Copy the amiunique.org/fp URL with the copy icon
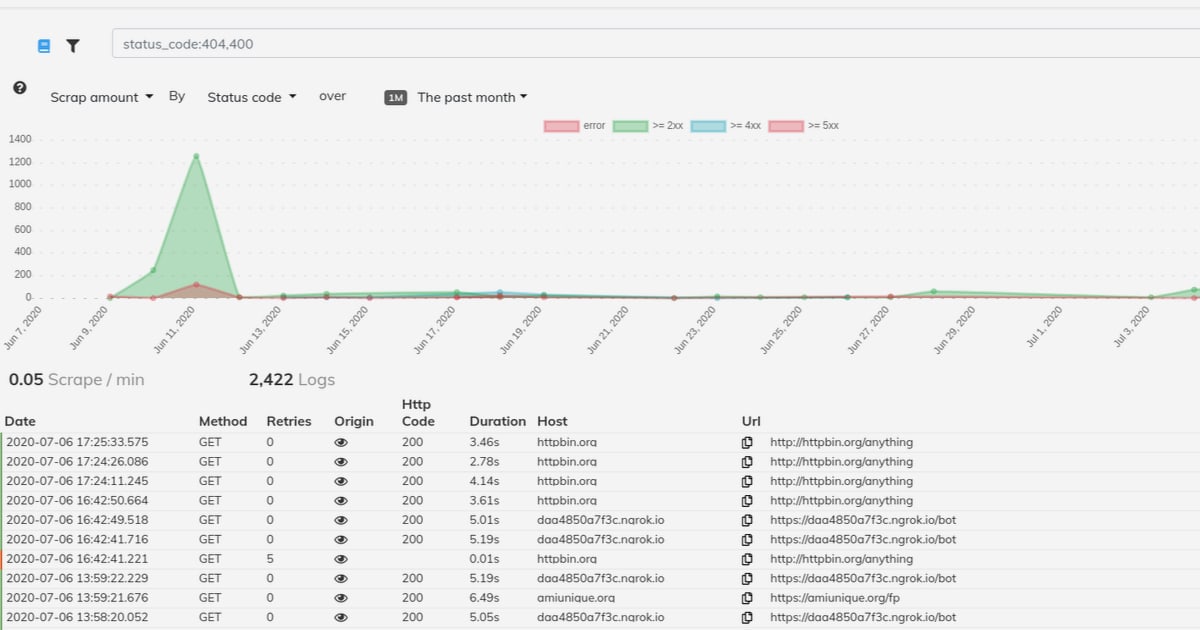 pyautogui.click(x=747, y=598)
